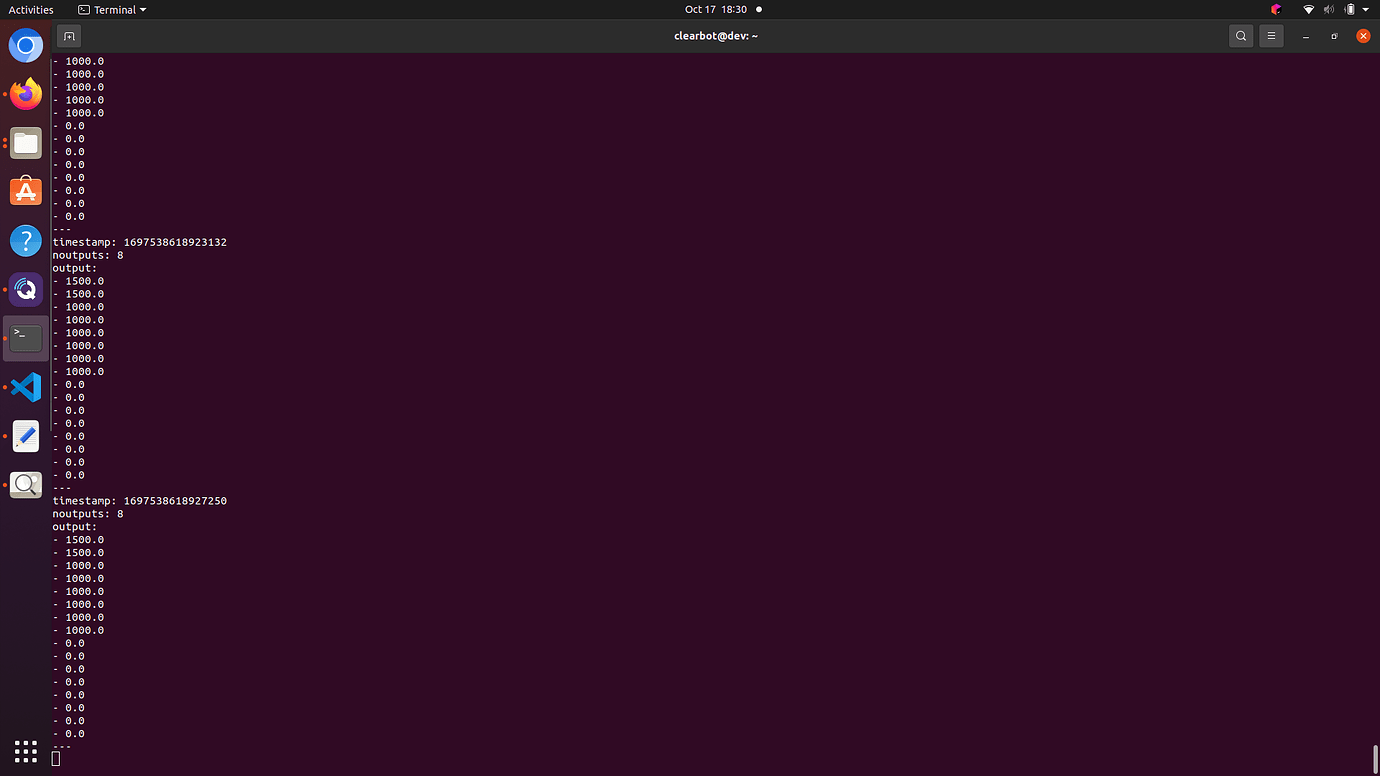Image resolution: width=1380 pixels, height=776 pixels.
Task: Expand the system menu arrow in the top right
Action: [1366, 10]
